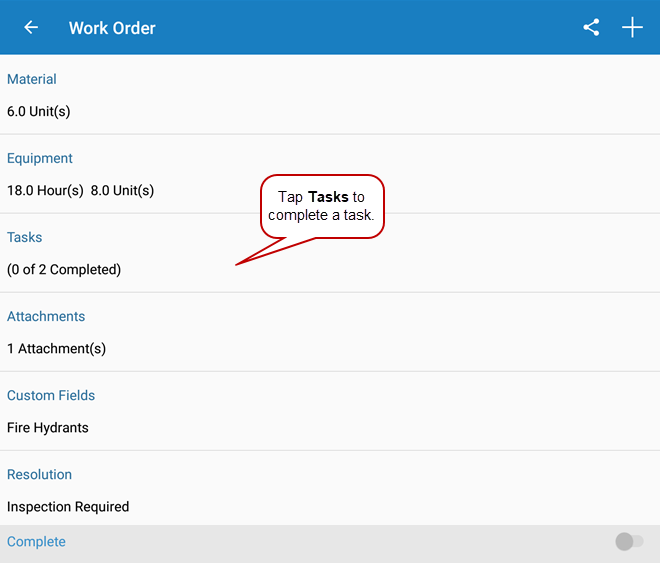Click the 6.0 Unit(s) material value
Screen dimensions: 660x563
pyautogui.click(x=39, y=111)
